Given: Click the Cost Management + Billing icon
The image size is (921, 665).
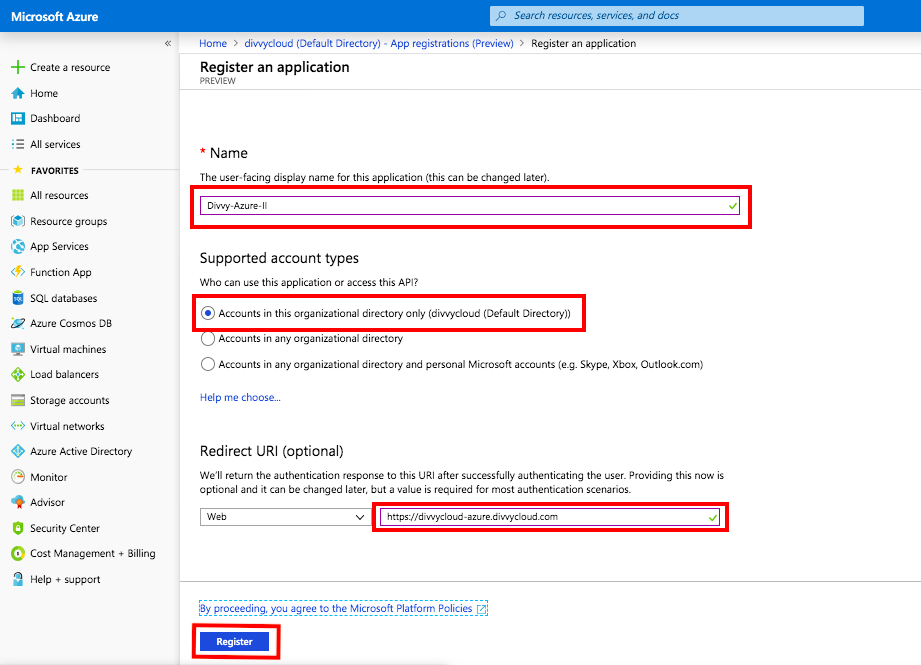Looking at the screenshot, I should 18,553.
